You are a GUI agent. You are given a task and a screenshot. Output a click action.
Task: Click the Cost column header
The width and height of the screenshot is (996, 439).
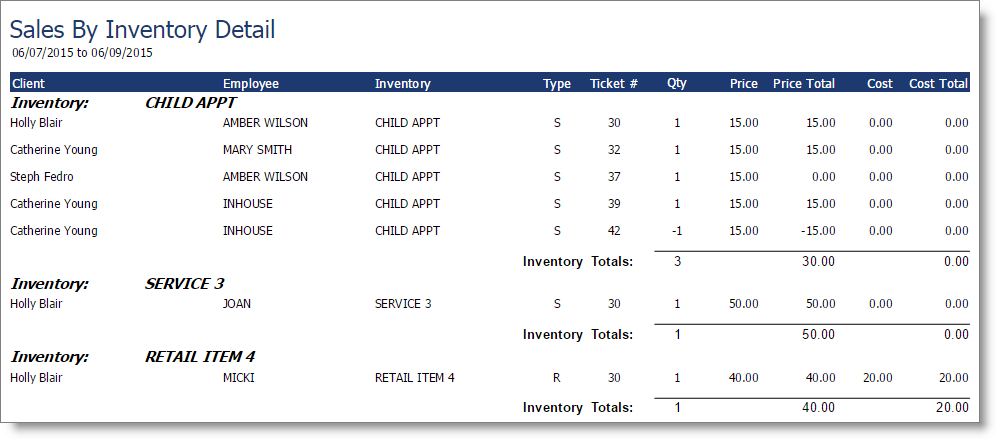tap(880, 83)
